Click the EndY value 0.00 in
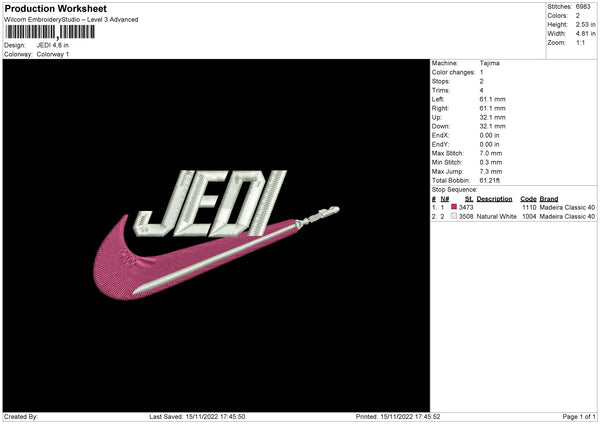The image size is (600, 424). pyautogui.click(x=489, y=144)
